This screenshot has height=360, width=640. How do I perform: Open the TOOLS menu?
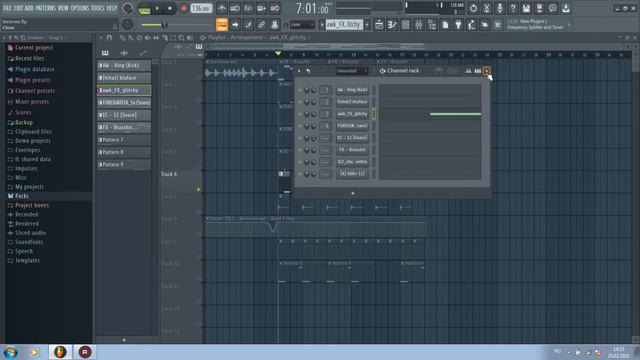pos(98,8)
